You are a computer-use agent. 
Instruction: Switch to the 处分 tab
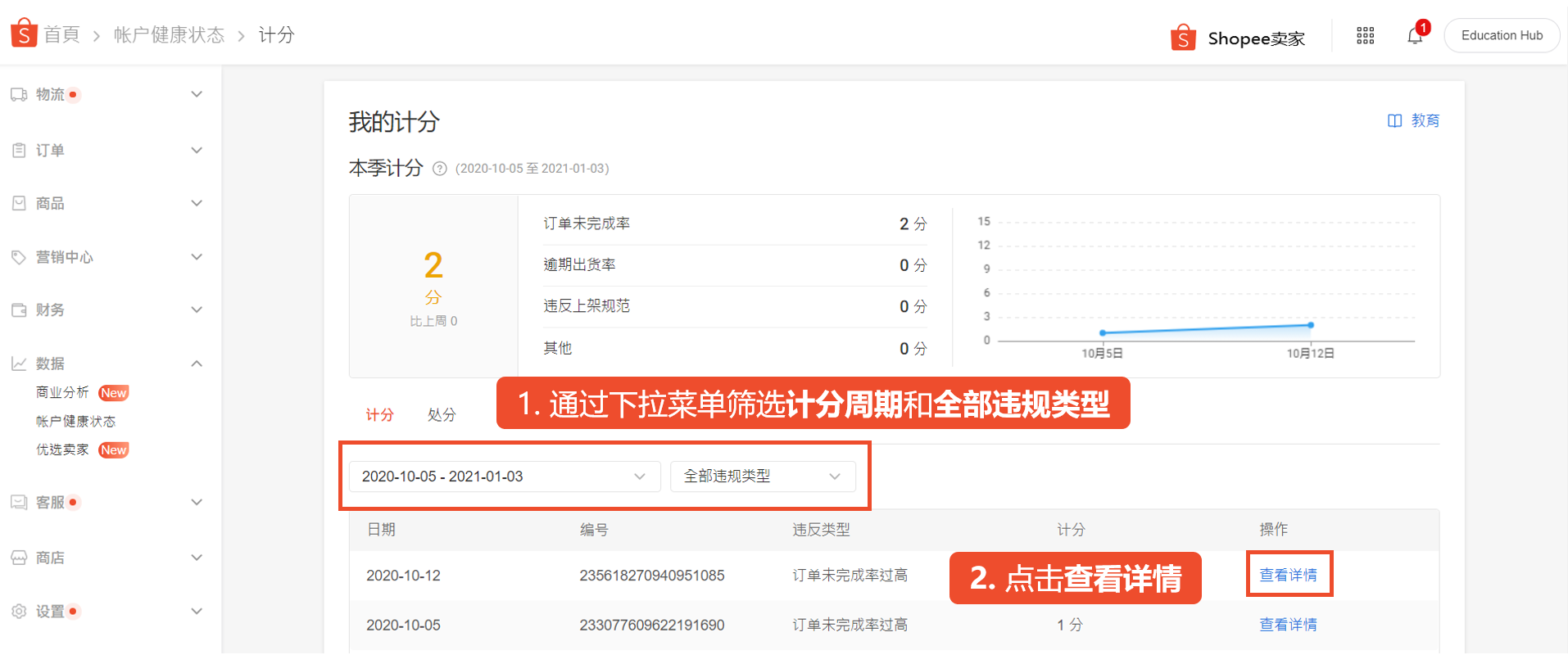pyautogui.click(x=442, y=415)
